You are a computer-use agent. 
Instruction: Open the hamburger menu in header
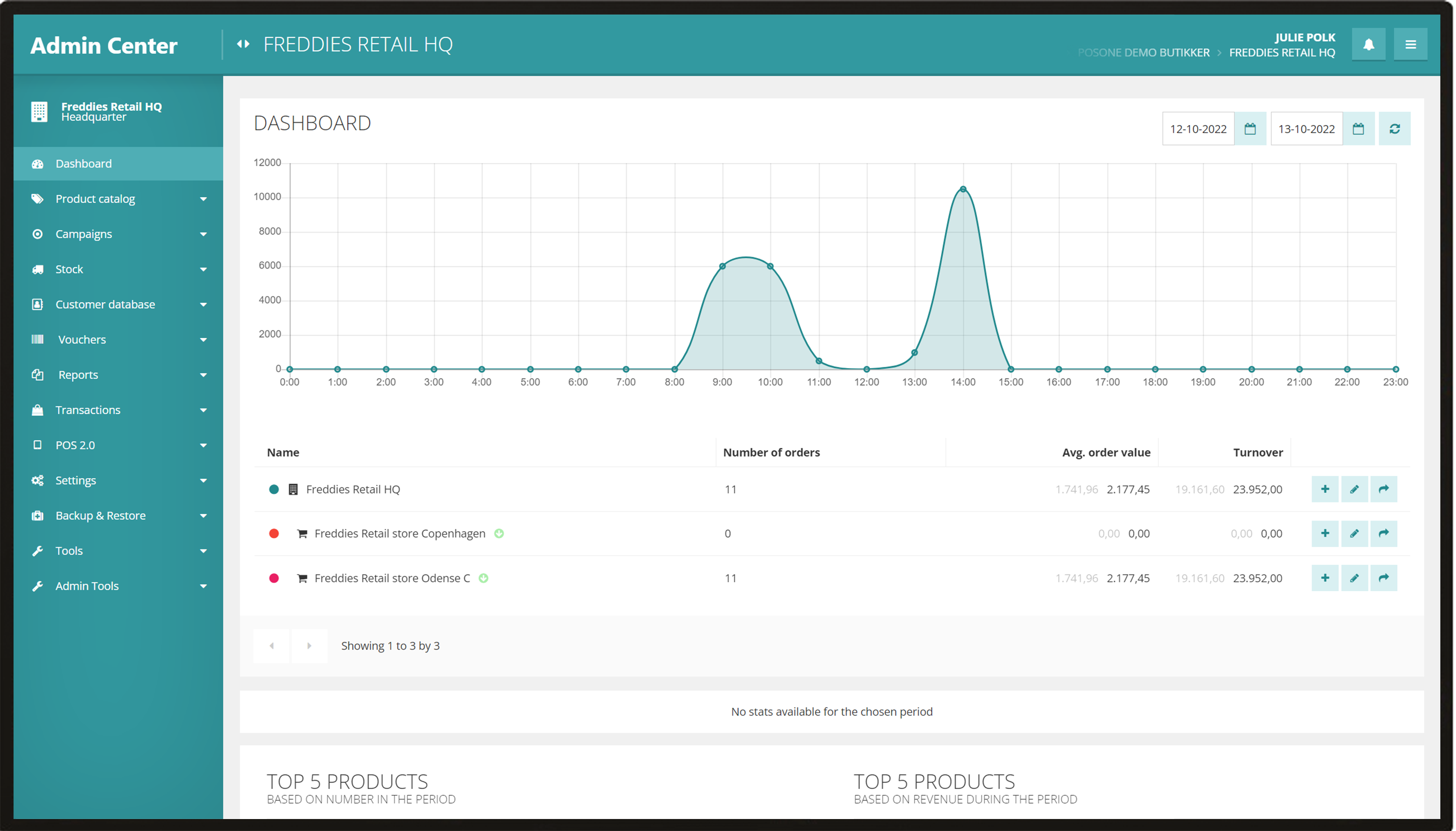(x=1410, y=45)
